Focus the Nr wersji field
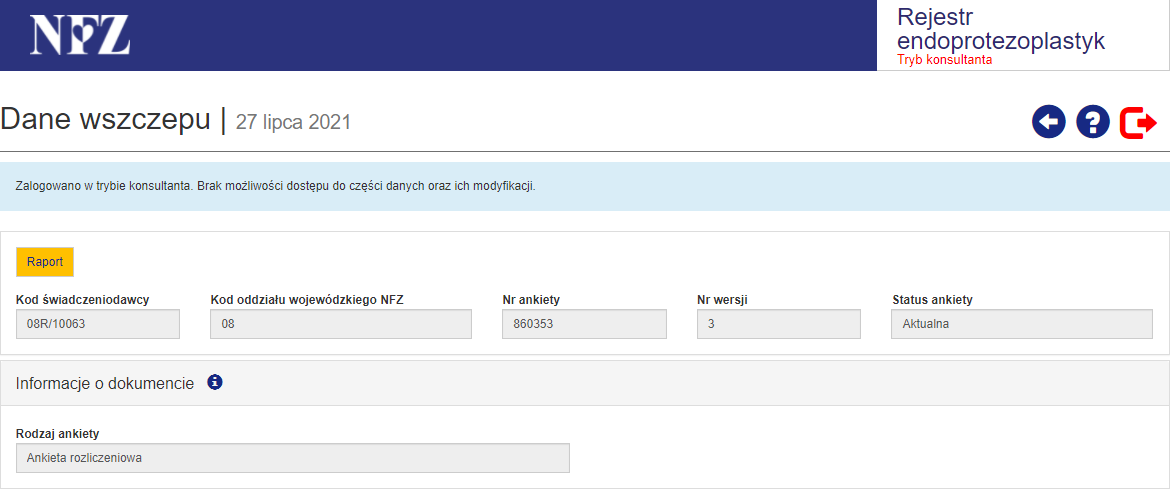1170x489 pixels. pyautogui.click(x=778, y=324)
